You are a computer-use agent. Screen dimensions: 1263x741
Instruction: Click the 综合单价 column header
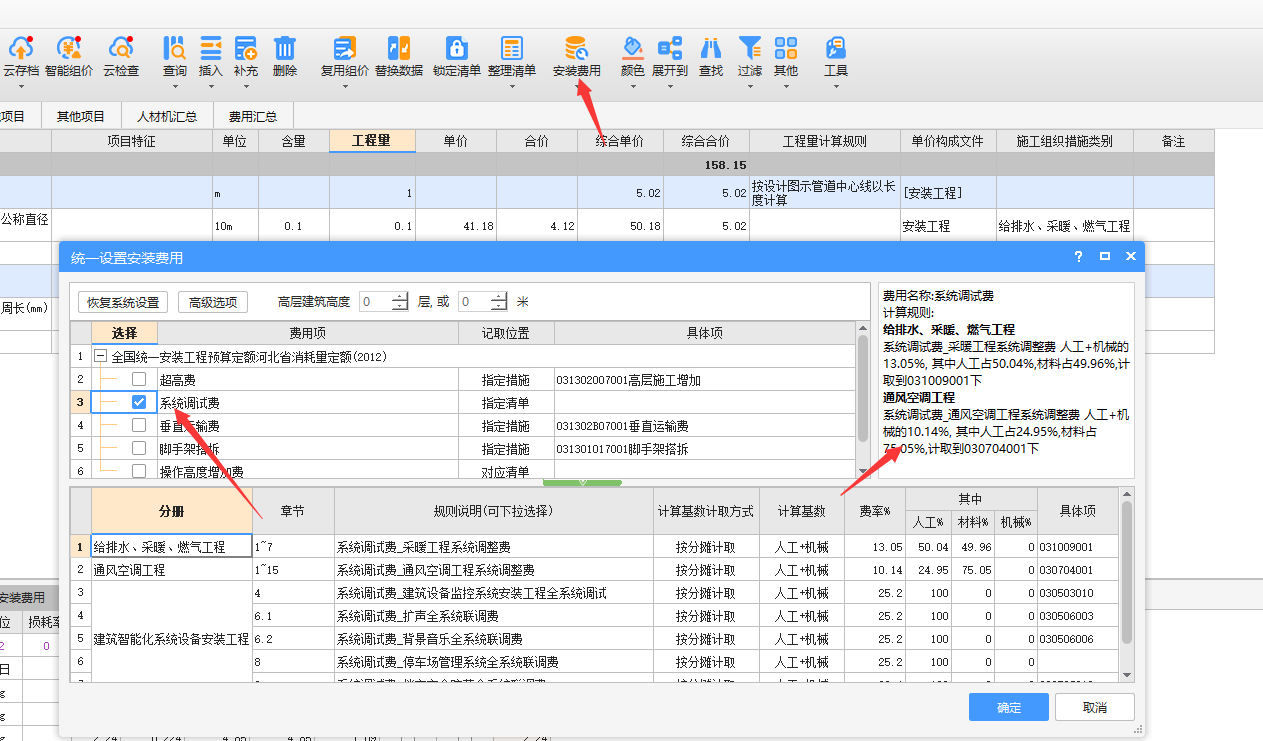click(x=620, y=141)
